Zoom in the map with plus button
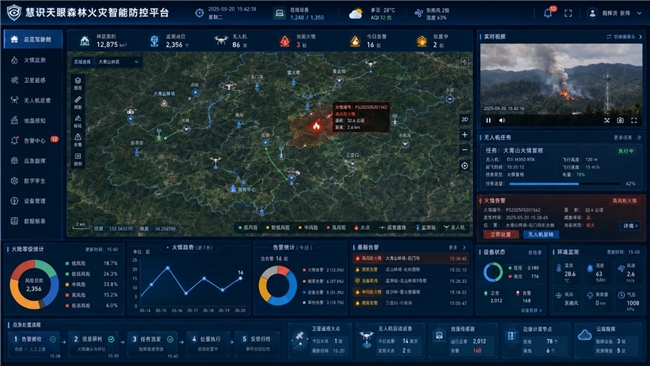Viewport: 650px width, 366px height. pos(465,135)
